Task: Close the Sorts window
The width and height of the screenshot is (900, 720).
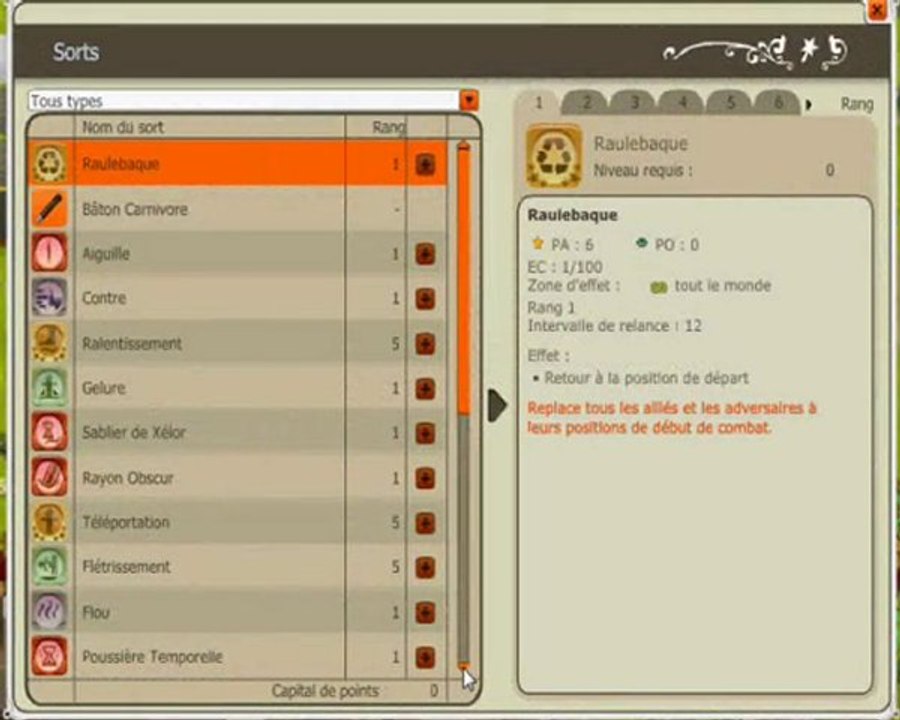Action: pos(878,10)
